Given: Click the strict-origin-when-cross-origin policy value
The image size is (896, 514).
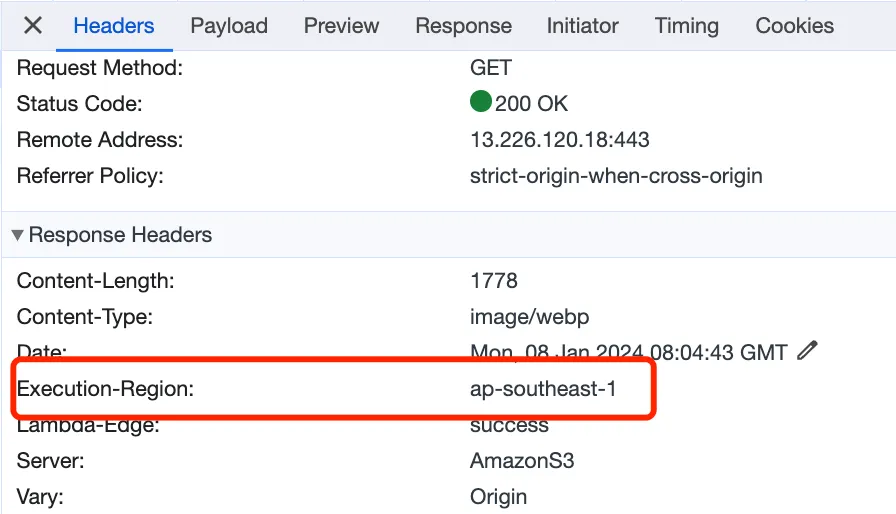Looking at the screenshot, I should click(616, 176).
